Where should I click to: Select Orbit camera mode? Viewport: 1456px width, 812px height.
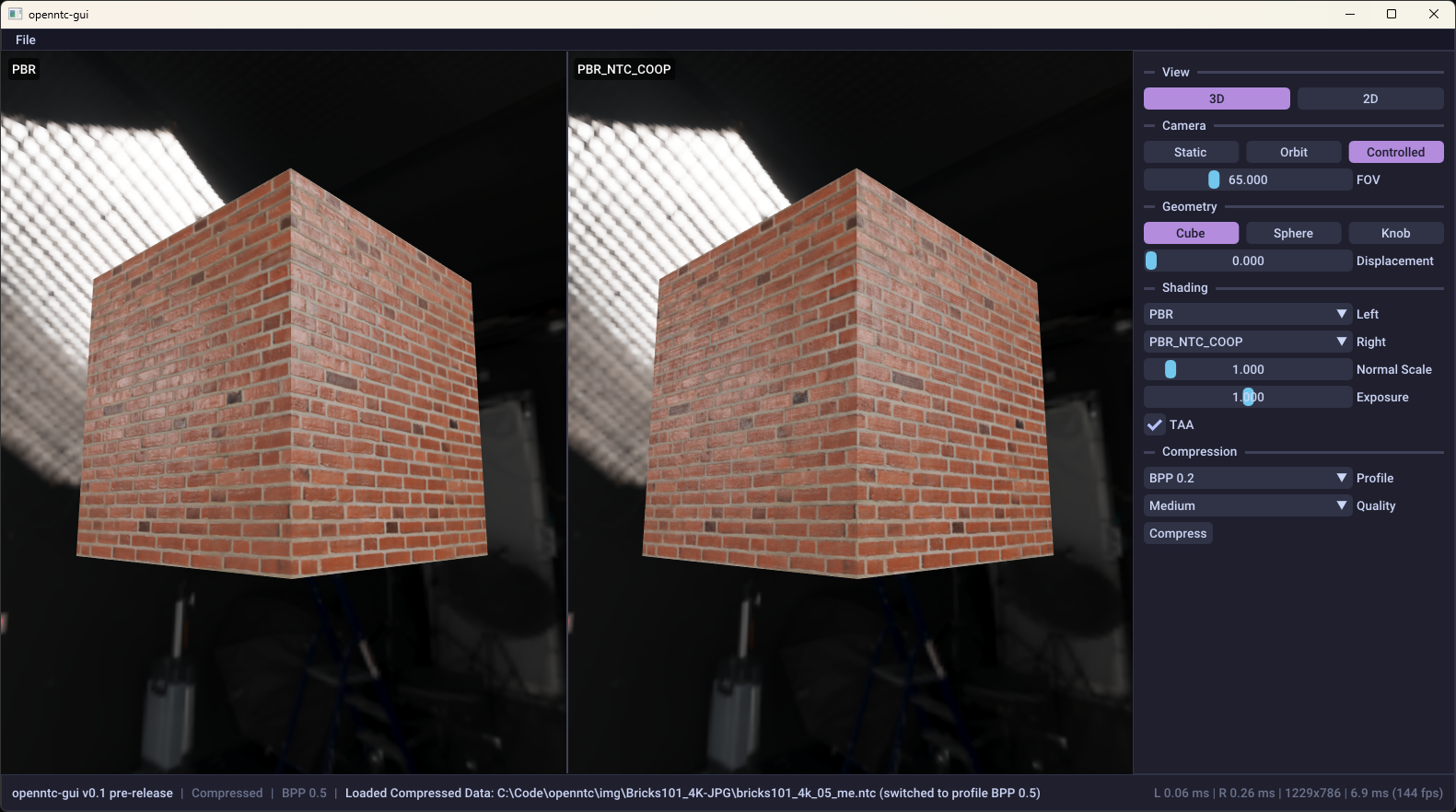coord(1294,152)
